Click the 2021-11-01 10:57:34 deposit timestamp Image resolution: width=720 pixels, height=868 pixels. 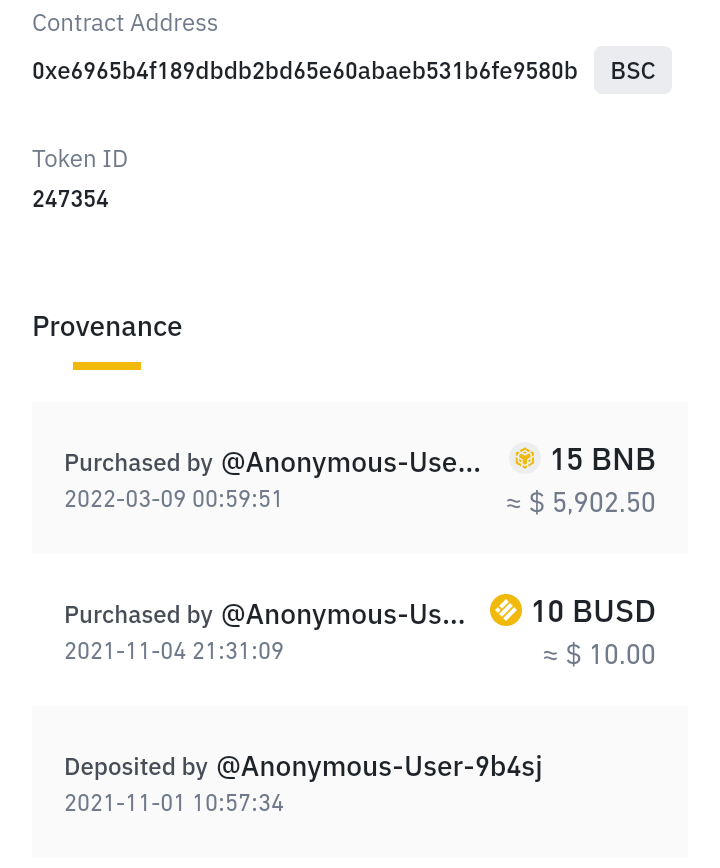tap(174, 803)
